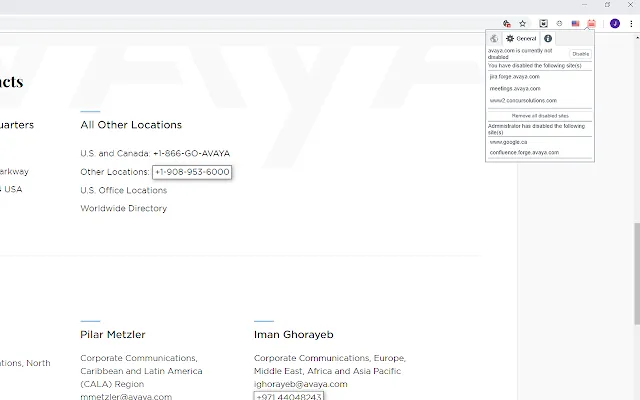The width and height of the screenshot is (640, 400).
Task: Bookmark this page with the star icon
Action: (x=522, y=24)
